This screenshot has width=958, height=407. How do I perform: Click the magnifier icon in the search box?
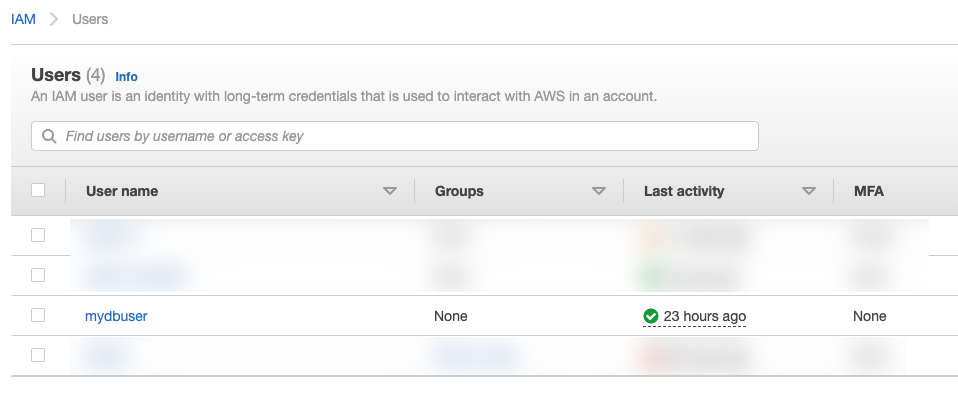pos(48,136)
